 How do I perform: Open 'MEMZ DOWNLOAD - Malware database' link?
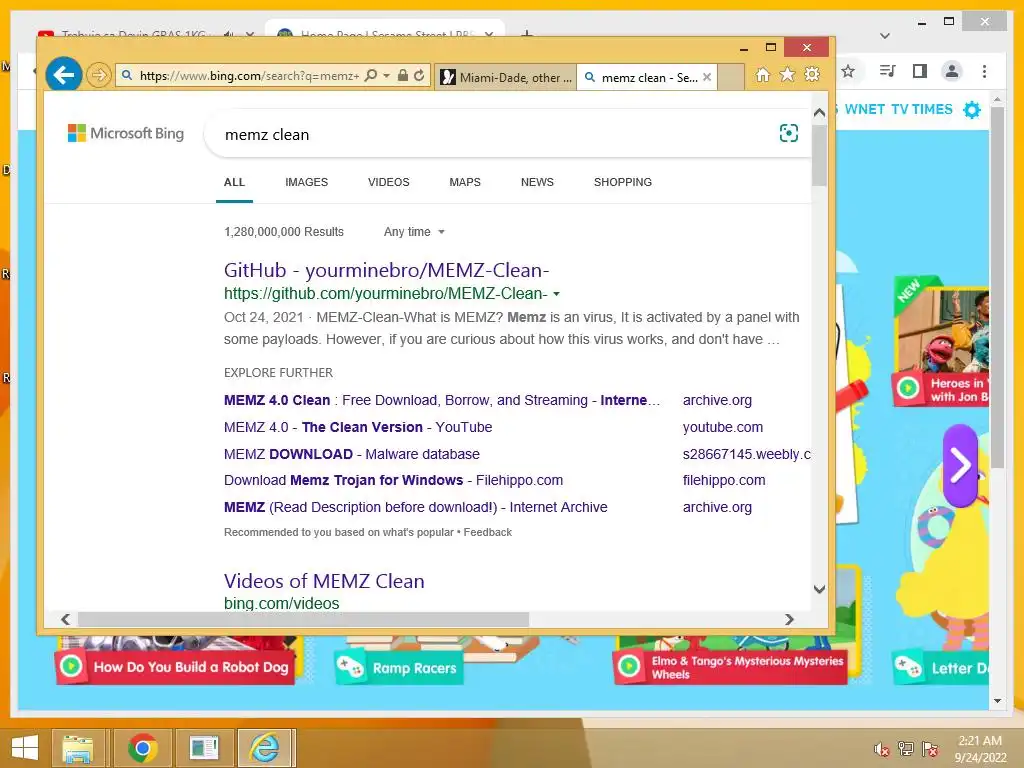pyautogui.click(x=351, y=454)
